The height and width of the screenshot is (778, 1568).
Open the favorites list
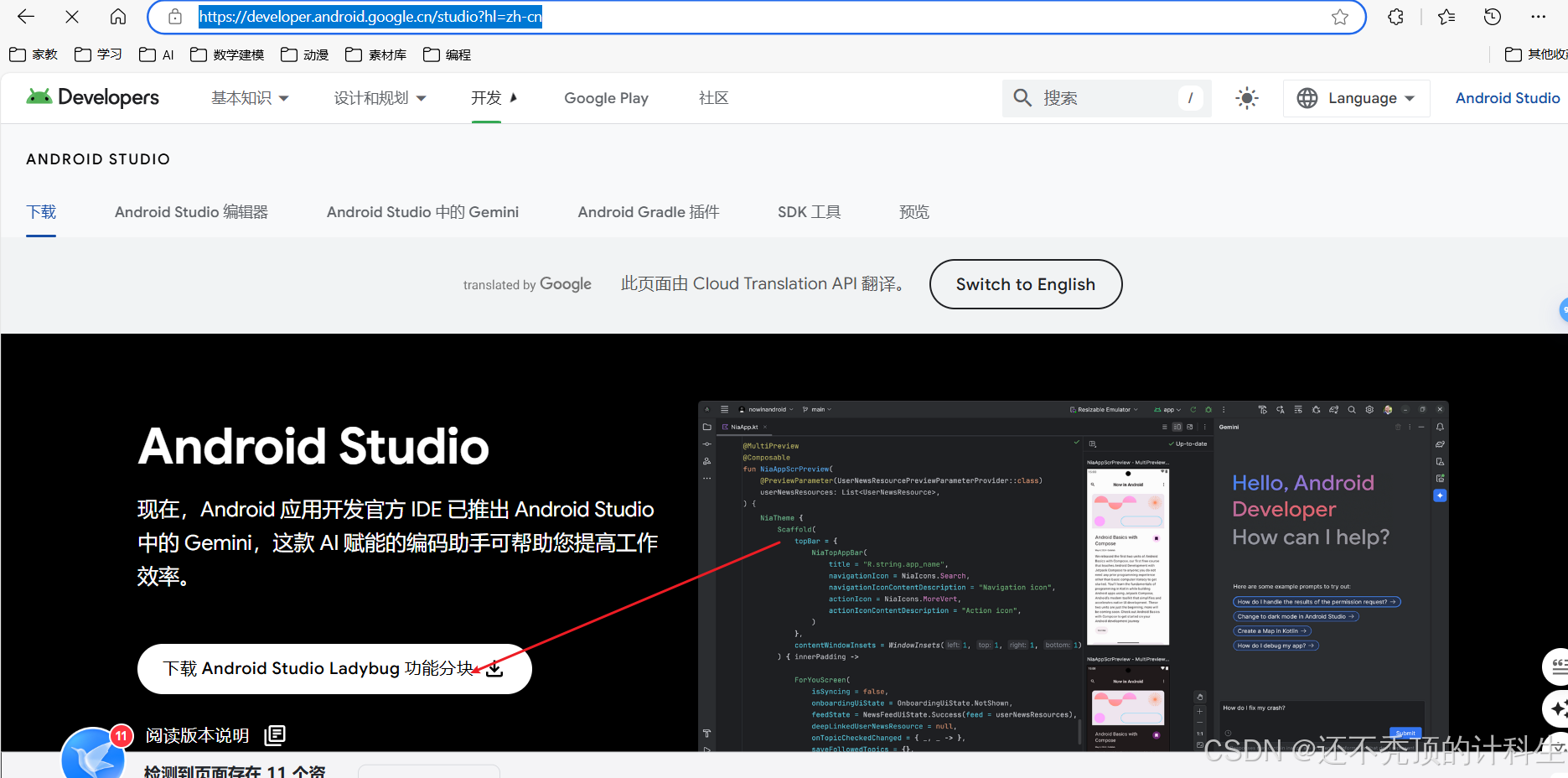click(x=1446, y=17)
